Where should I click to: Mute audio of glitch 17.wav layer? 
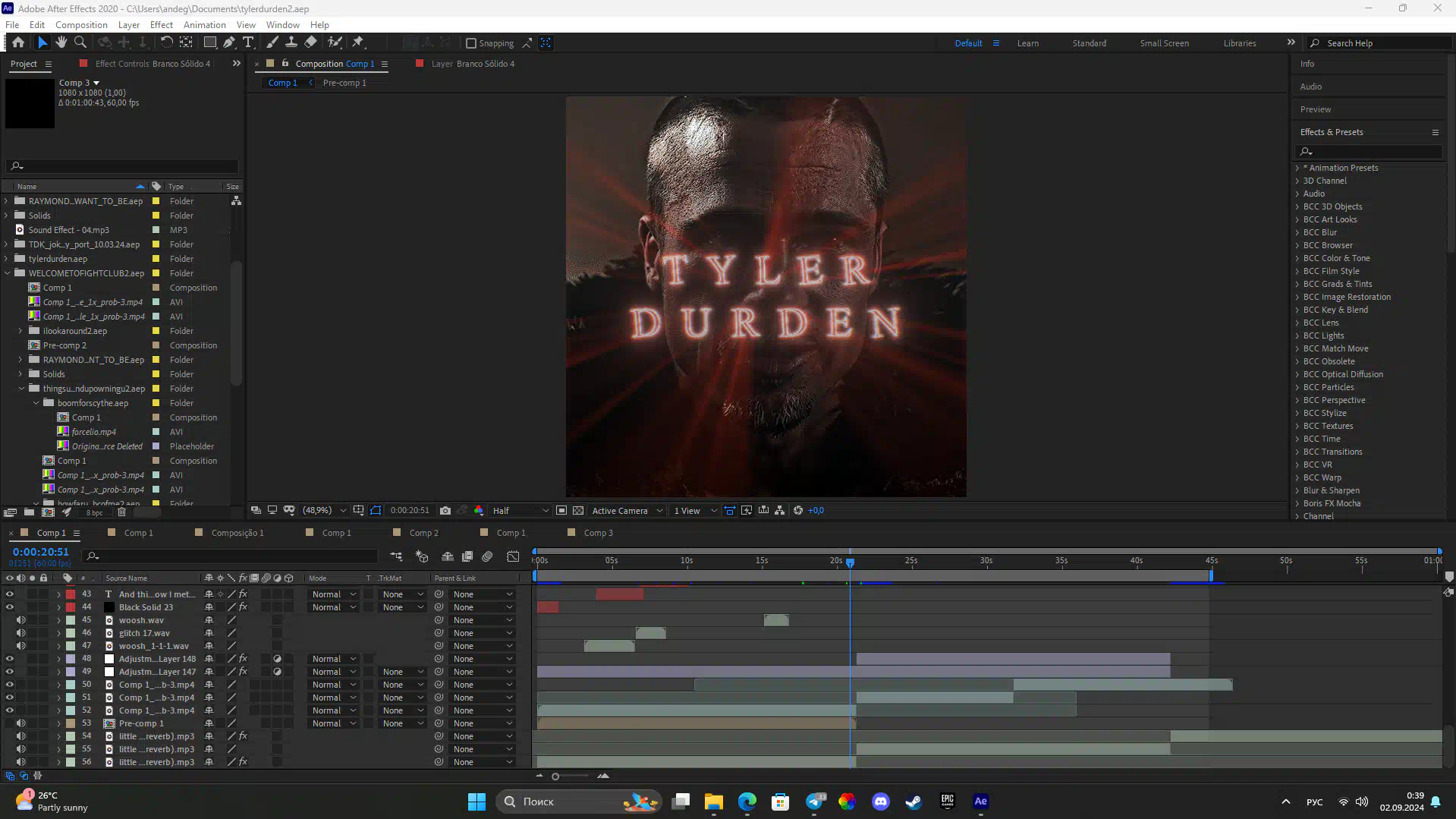tap(21, 633)
